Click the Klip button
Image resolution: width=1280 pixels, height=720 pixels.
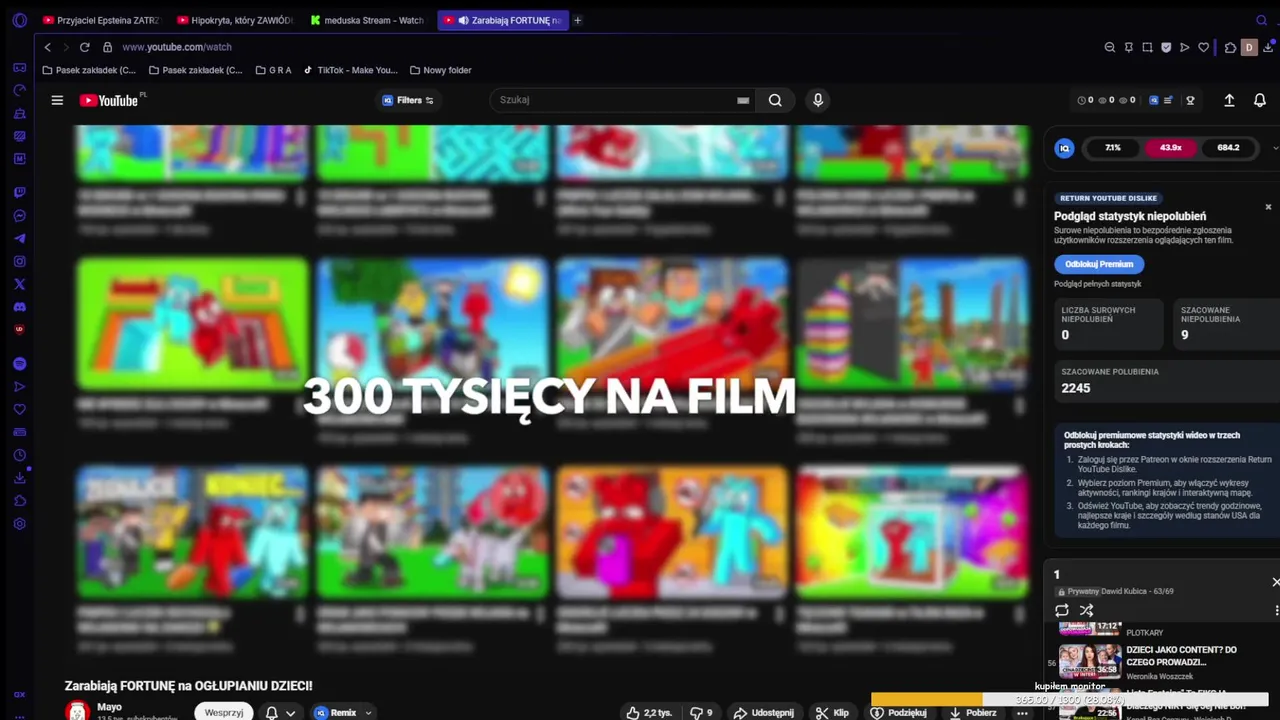pyautogui.click(x=832, y=713)
